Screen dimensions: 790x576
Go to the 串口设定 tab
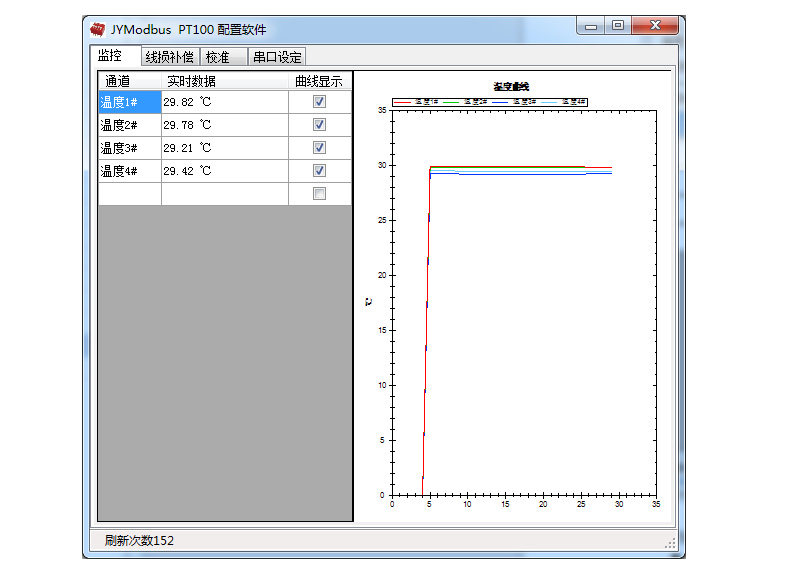[277, 57]
